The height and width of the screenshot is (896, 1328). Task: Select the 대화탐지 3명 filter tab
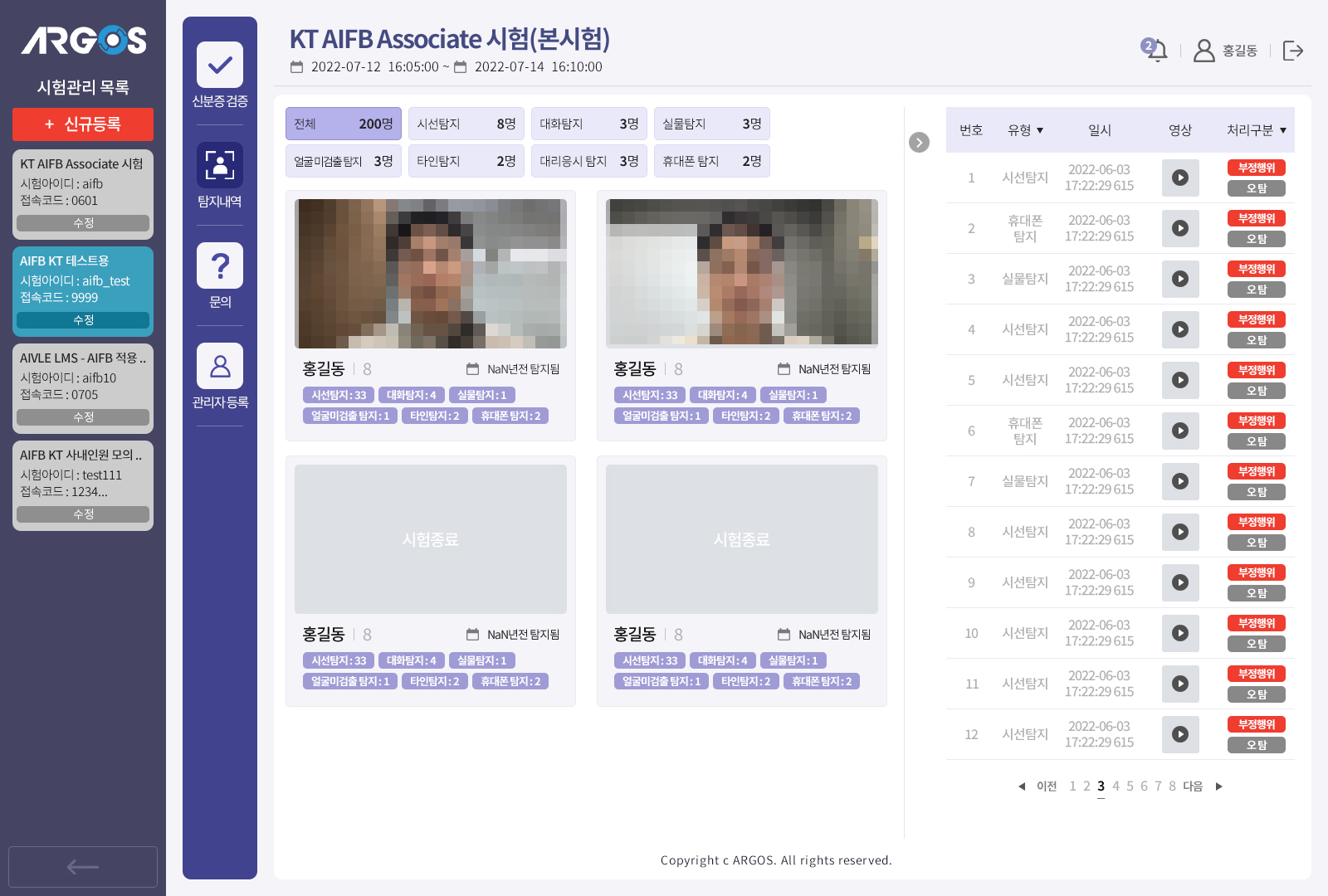point(589,124)
